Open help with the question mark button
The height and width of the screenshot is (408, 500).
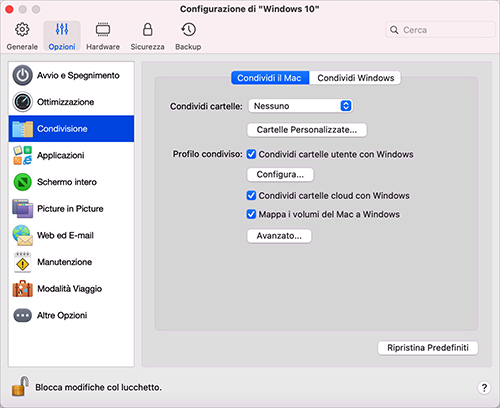coord(484,387)
